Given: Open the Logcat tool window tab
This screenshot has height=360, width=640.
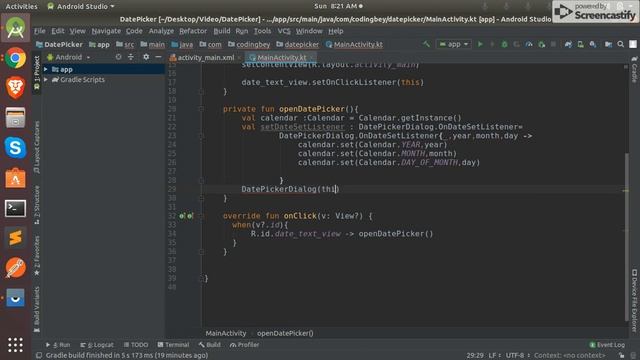Looking at the screenshot, I should coord(97,345).
